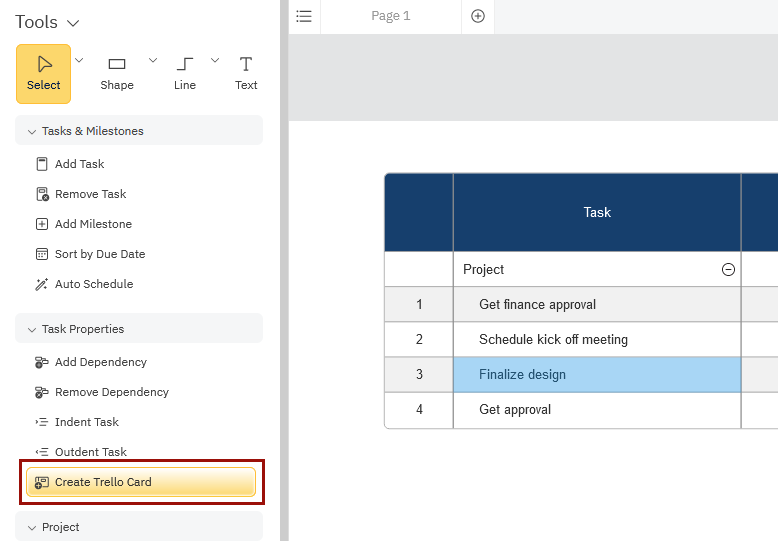Collapse the Project section

(139, 527)
